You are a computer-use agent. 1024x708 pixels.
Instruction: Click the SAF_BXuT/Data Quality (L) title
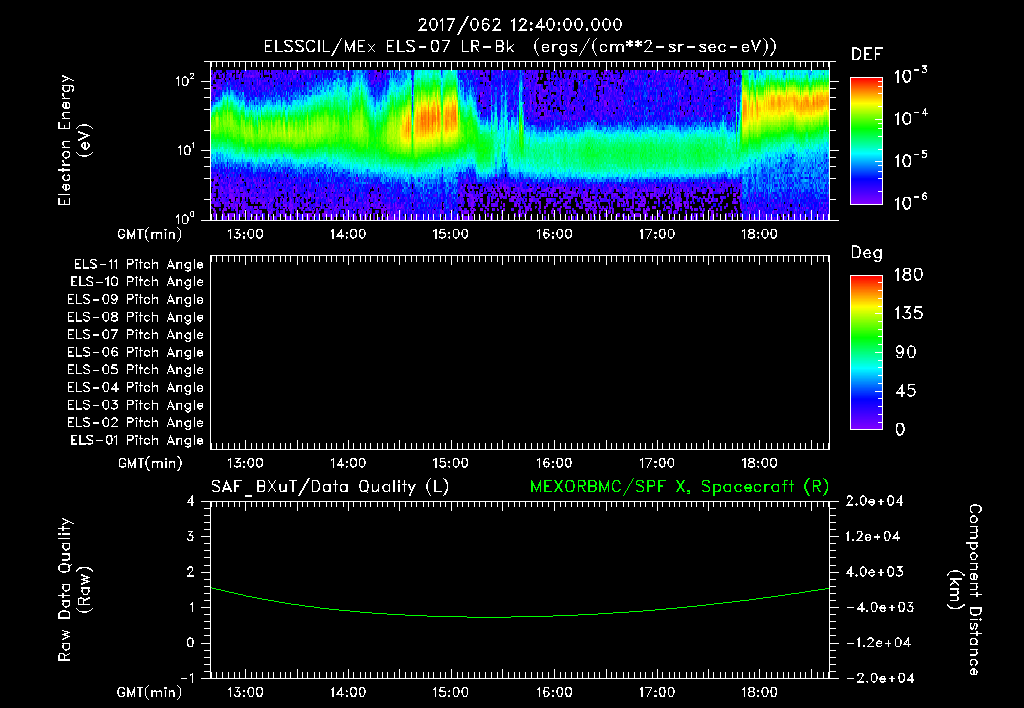click(330, 487)
